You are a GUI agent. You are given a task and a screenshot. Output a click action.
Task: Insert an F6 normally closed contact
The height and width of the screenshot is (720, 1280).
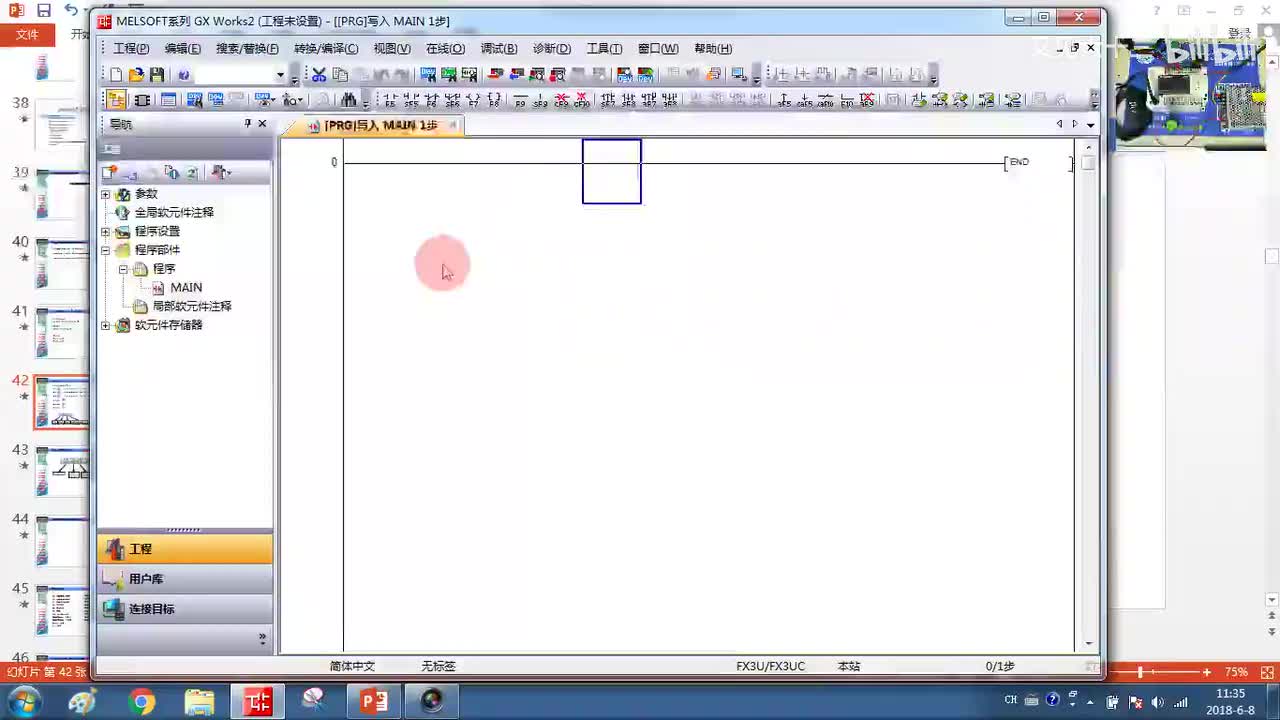tap(432, 101)
